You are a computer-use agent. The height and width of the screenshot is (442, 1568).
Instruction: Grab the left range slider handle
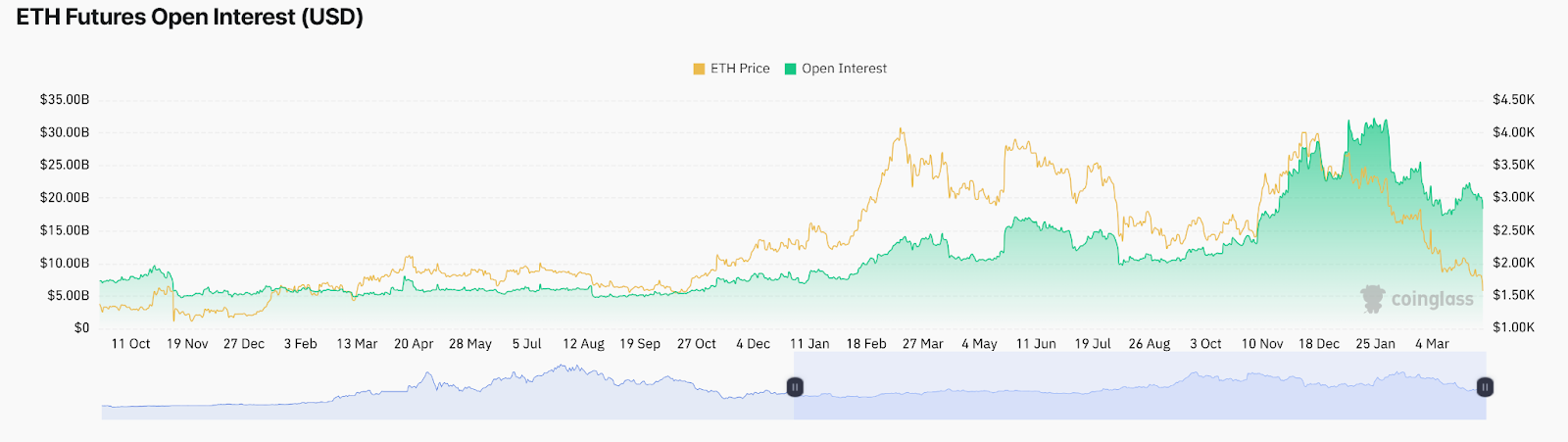coord(795,387)
